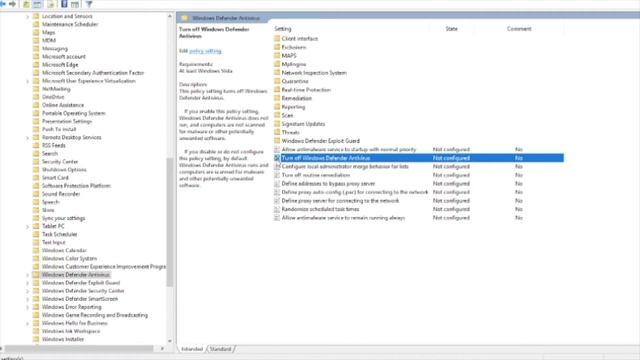
Task: Expand Microsoft User Experience Virtualization node
Action: [x=28, y=81]
